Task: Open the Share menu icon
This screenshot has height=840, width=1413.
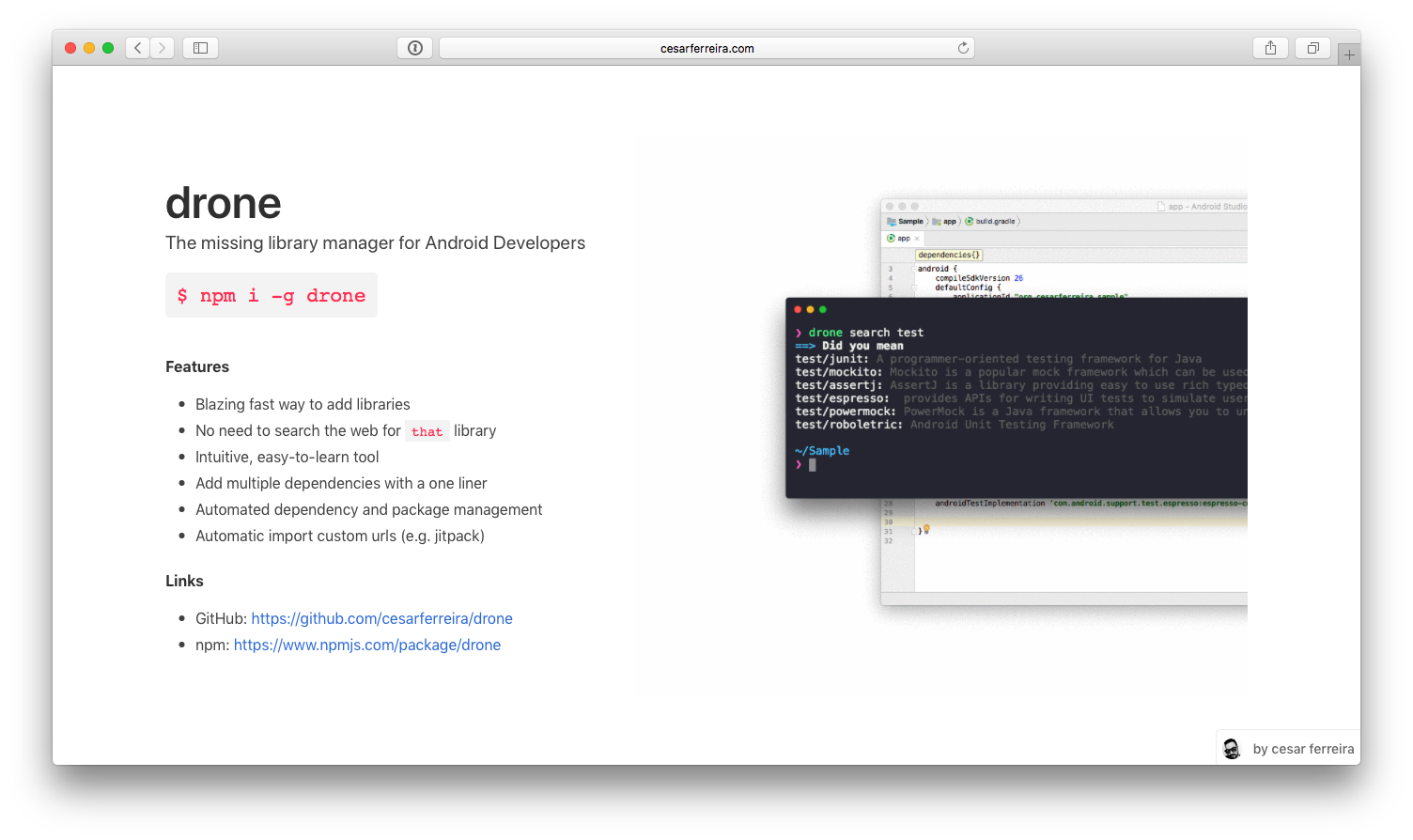Action: tap(1270, 48)
